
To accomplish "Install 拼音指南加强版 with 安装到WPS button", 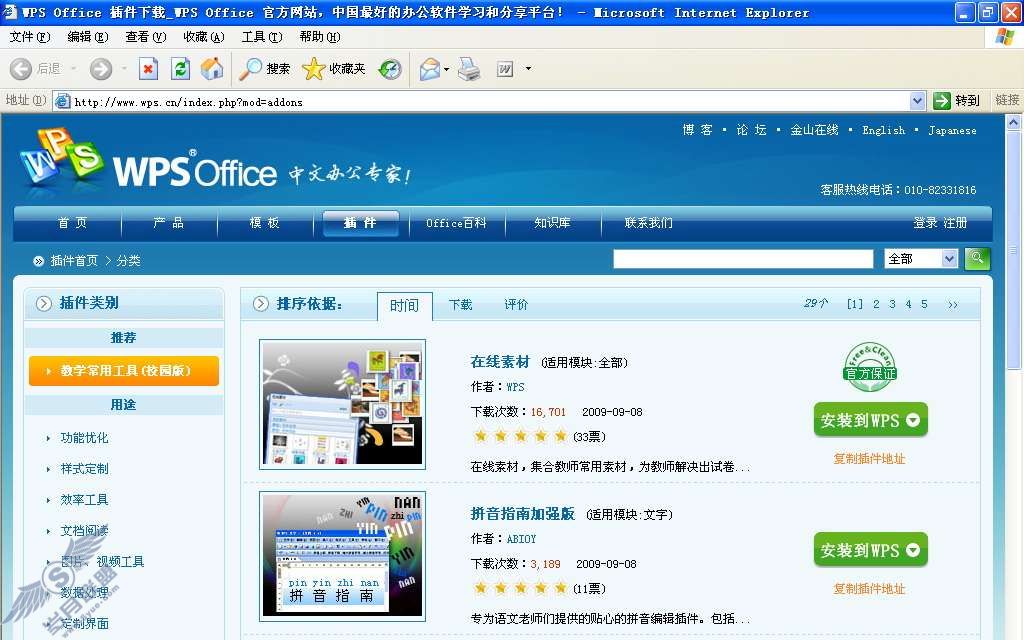I will click(871, 550).
